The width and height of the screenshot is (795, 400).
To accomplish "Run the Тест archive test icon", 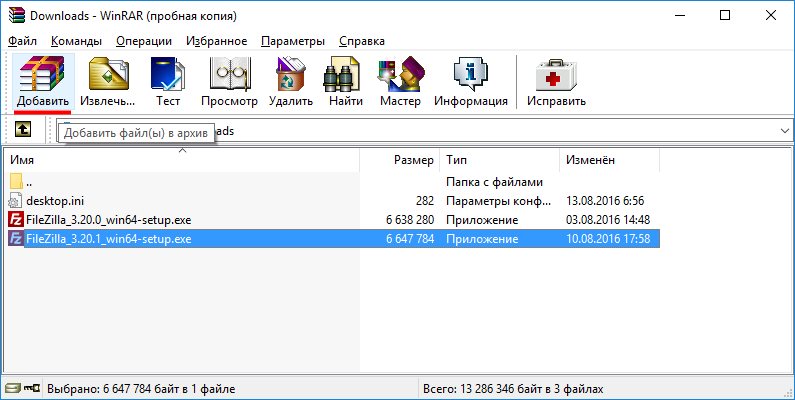I will coord(168,74).
